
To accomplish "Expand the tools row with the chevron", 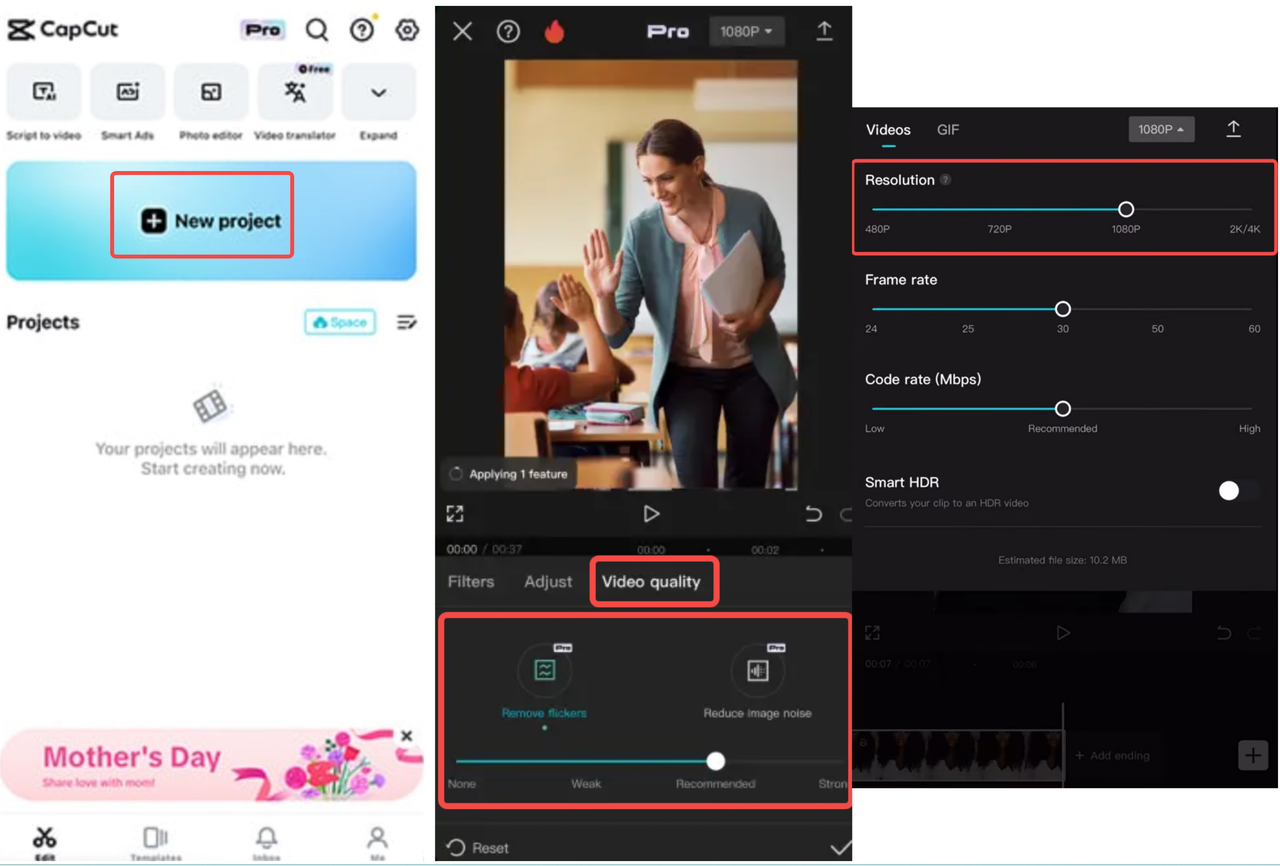I will 378,92.
